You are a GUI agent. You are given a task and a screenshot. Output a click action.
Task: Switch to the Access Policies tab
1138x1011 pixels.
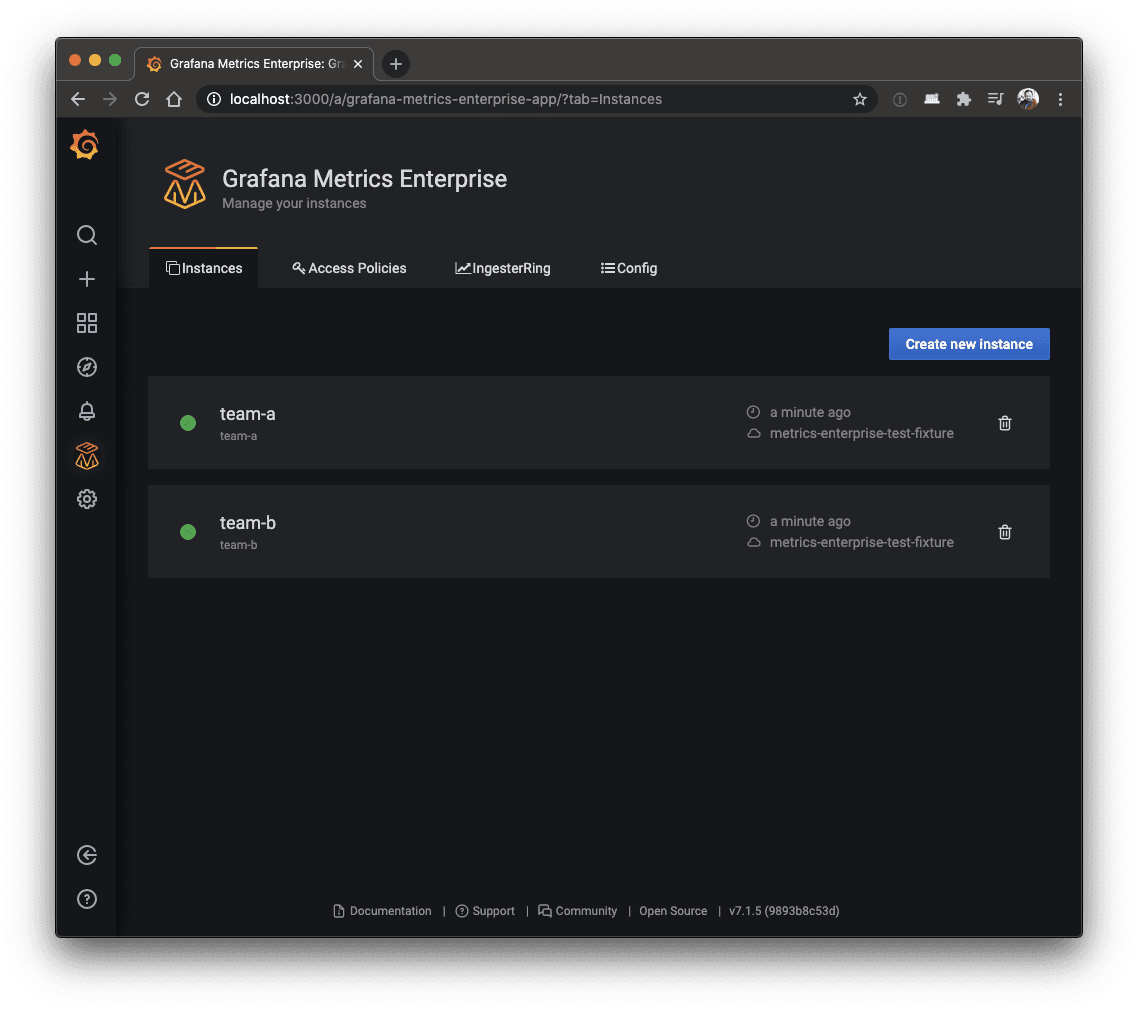349,268
